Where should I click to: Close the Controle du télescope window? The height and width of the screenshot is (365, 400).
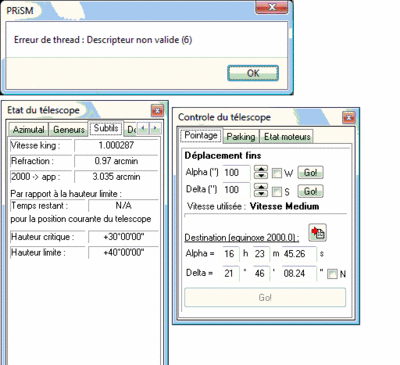coord(349,117)
